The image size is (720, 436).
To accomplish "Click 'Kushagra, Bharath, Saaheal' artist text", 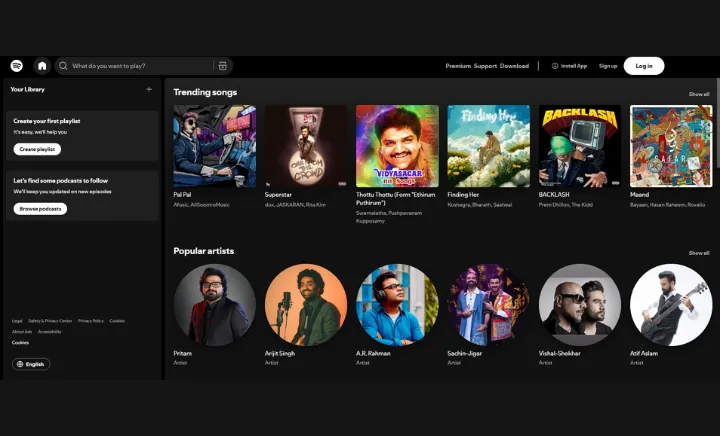I will [480, 205].
